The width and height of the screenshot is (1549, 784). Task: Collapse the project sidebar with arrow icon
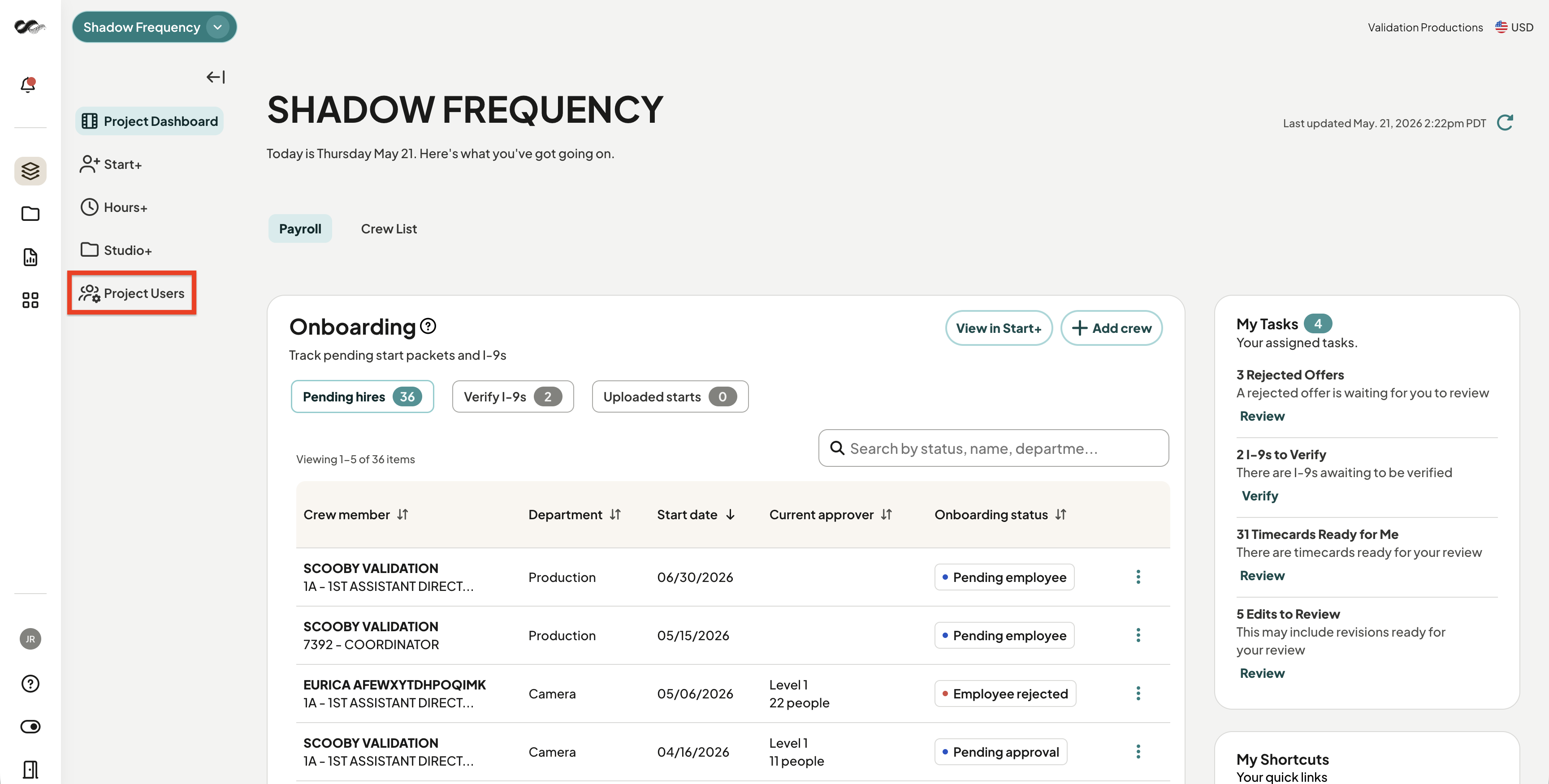tap(215, 77)
